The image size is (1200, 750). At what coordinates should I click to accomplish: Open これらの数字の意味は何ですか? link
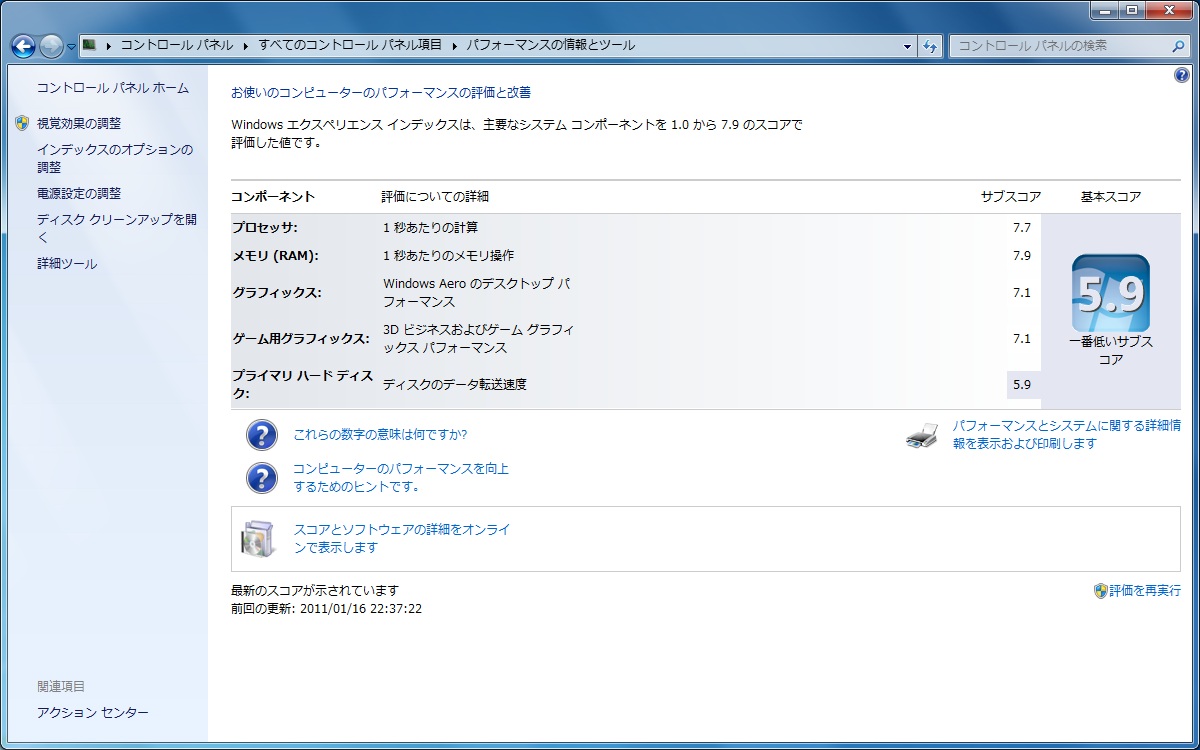pos(380,435)
